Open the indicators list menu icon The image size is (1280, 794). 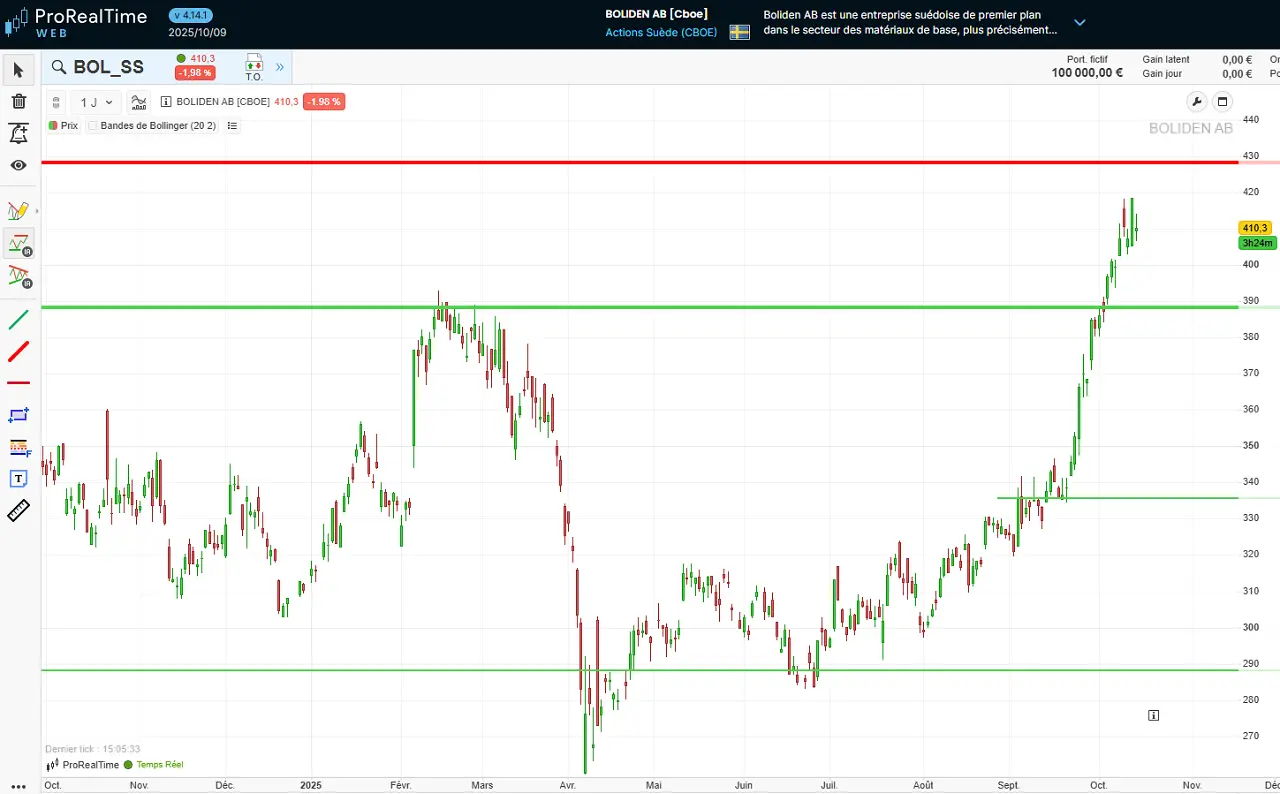click(232, 126)
